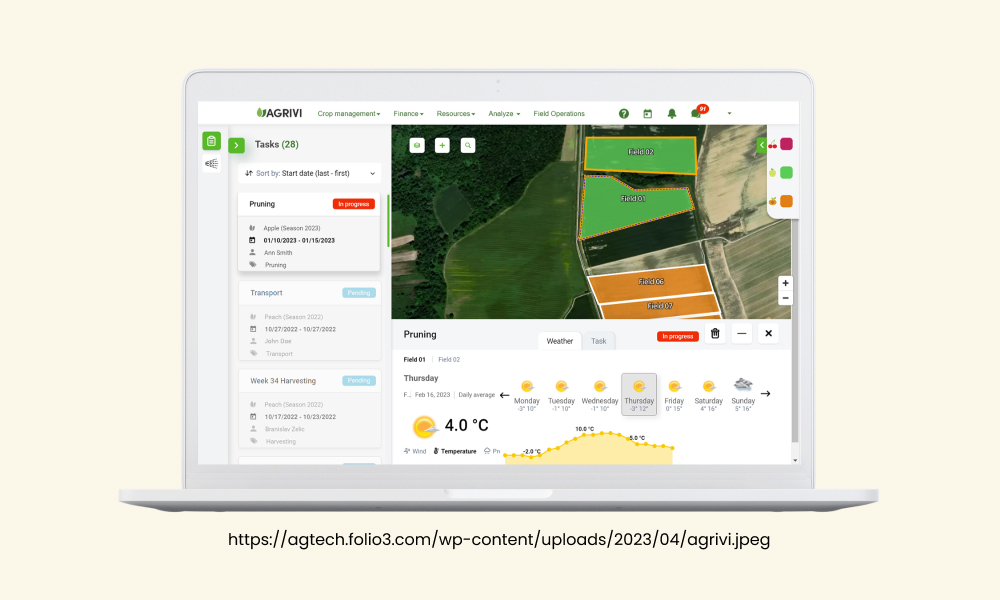
Task: Click the map layers icon
Action: click(x=417, y=145)
